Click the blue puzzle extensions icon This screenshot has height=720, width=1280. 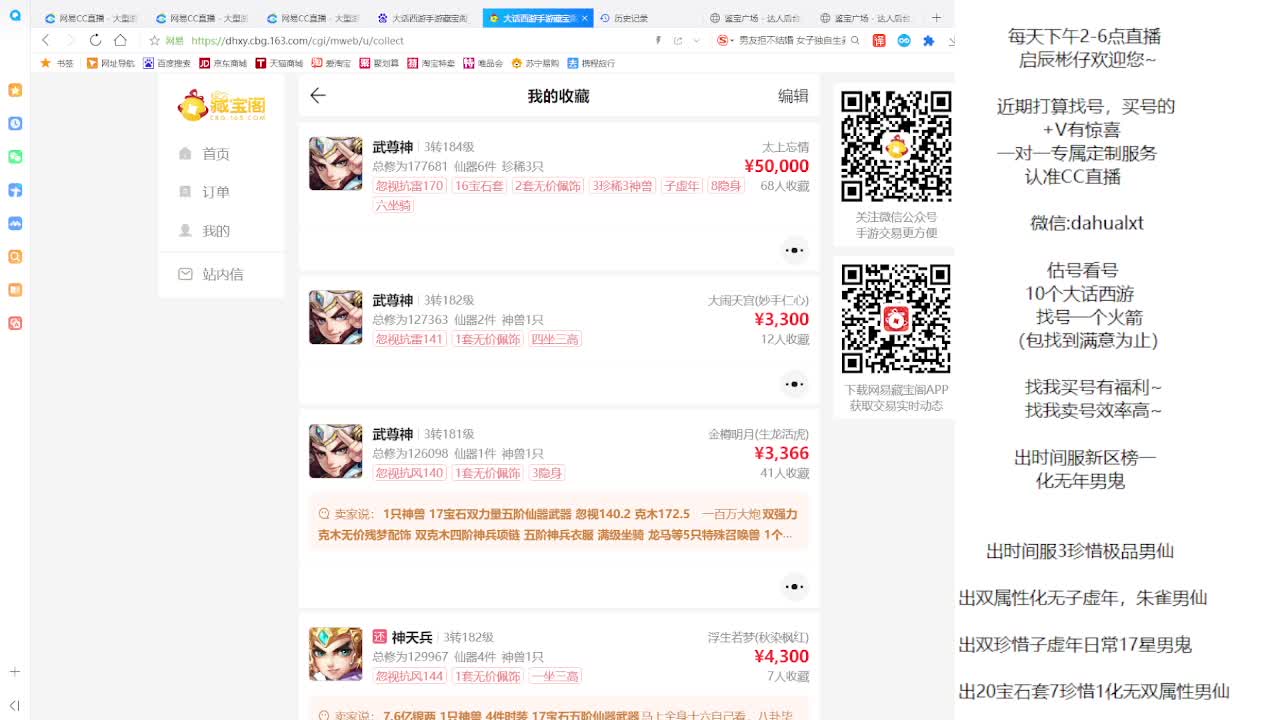[929, 41]
